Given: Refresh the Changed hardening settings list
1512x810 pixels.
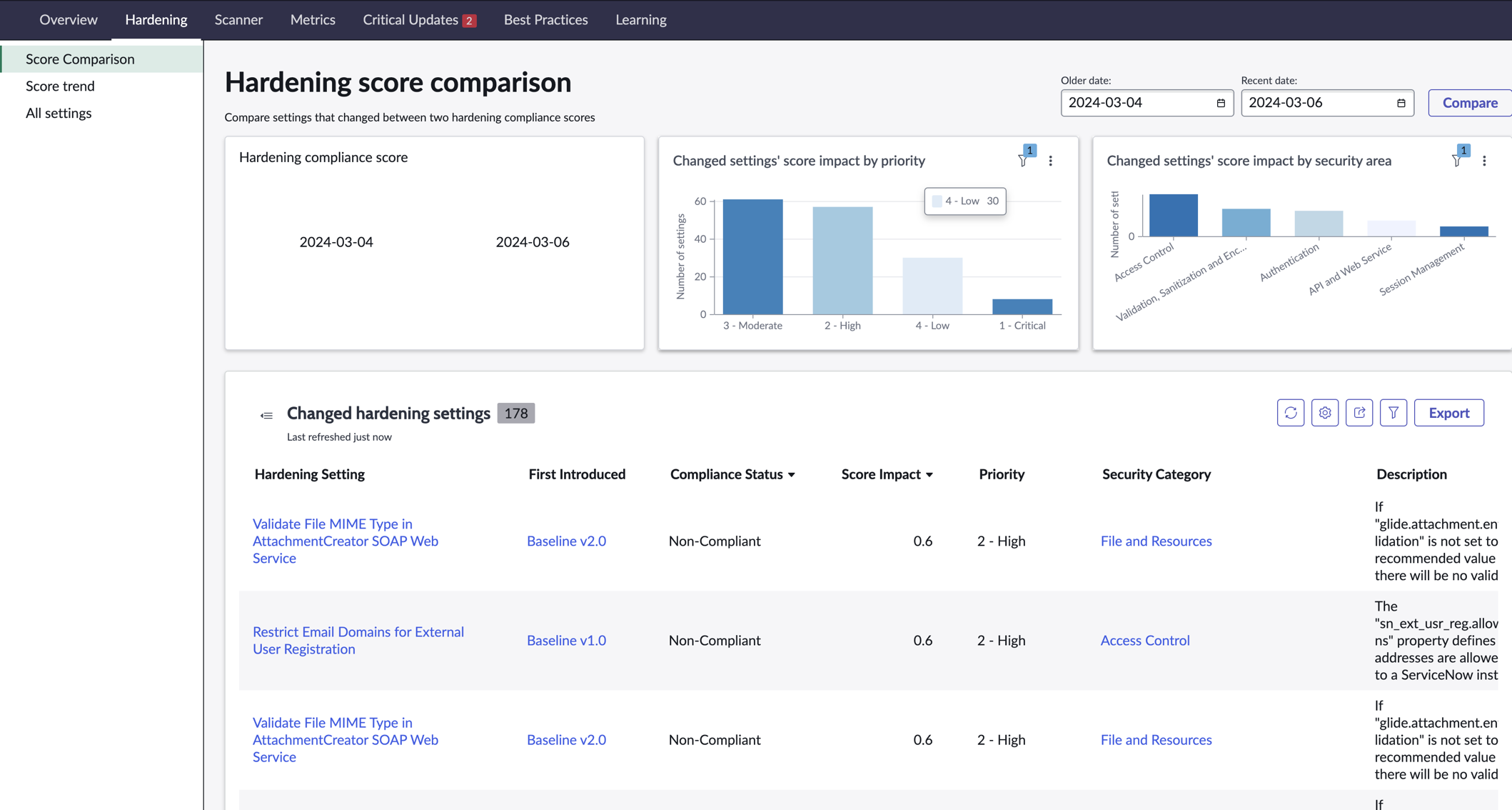Looking at the screenshot, I should click(x=1291, y=413).
